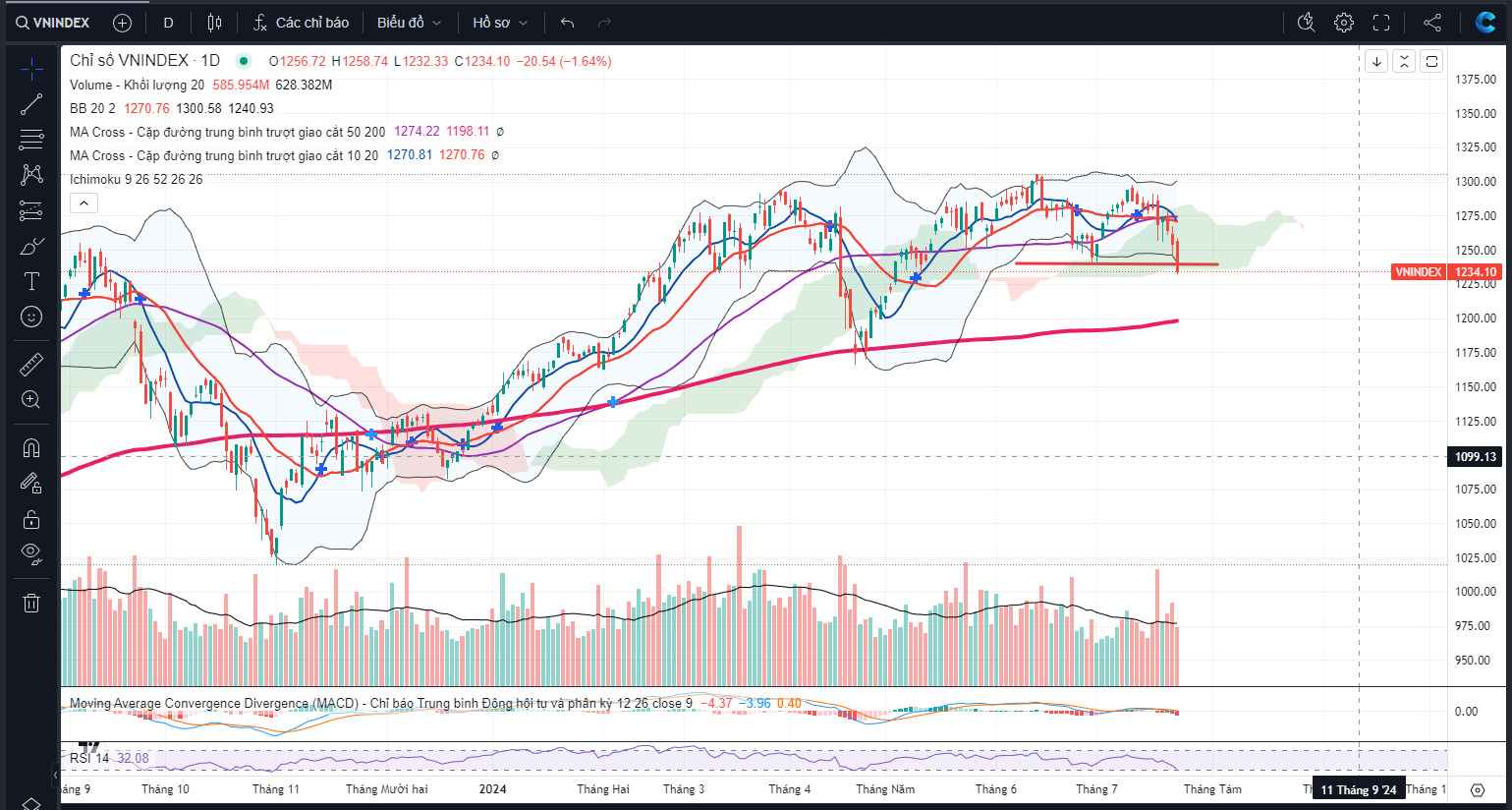This screenshot has width=1512, height=810.
Task: Select the ruler measure tool
Action: (31, 365)
